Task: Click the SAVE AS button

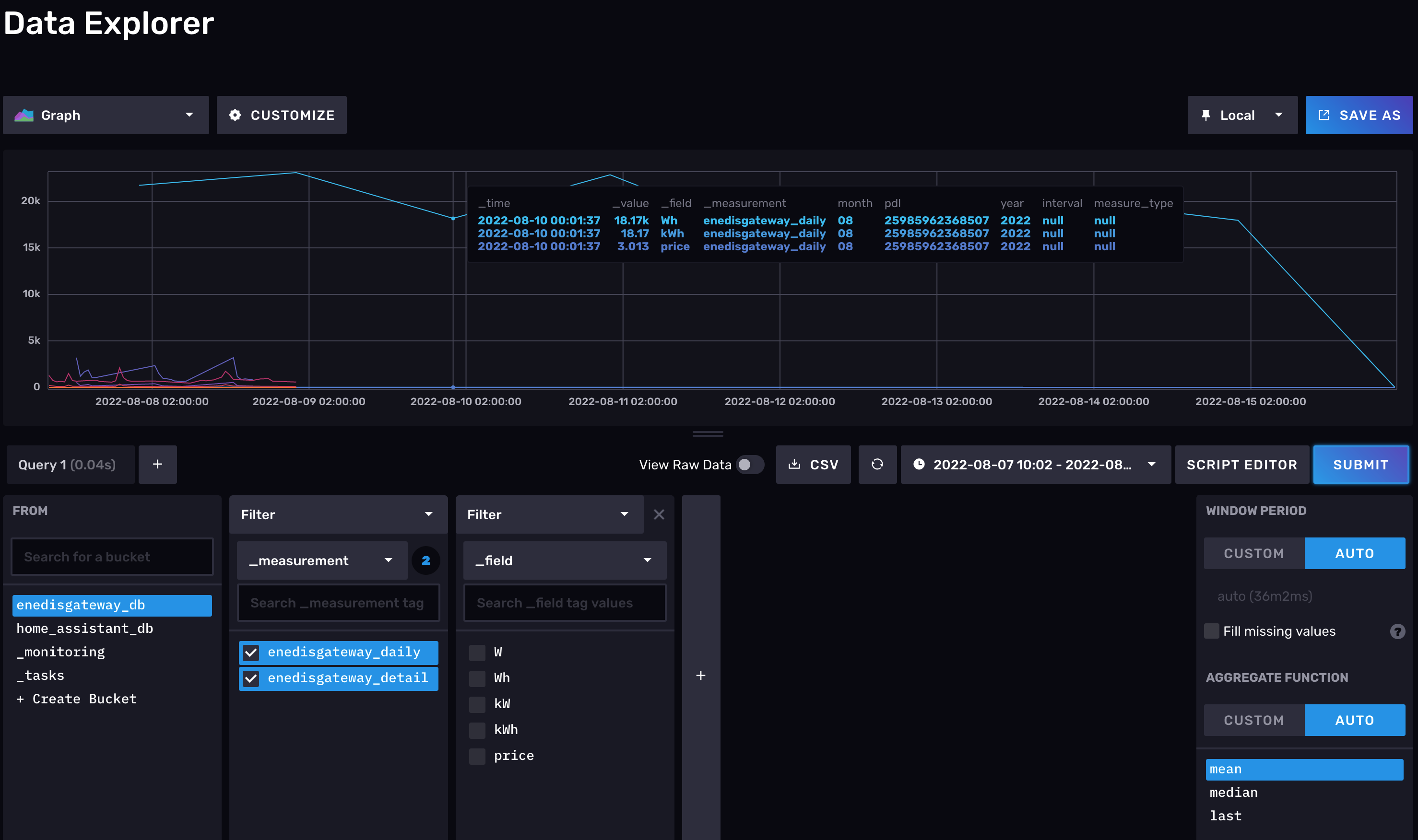Action: (1359, 115)
